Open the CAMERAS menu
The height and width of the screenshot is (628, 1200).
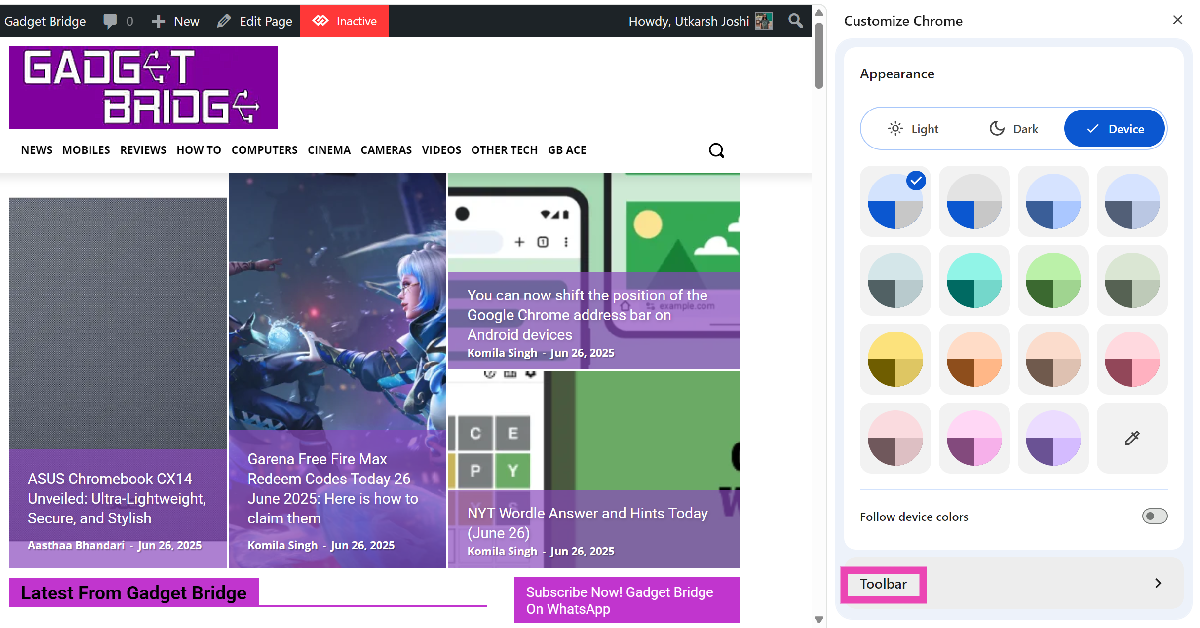point(386,150)
